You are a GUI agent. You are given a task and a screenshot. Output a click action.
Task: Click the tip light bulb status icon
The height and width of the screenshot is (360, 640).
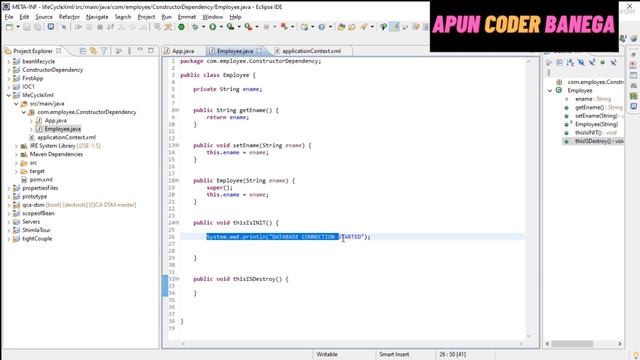(636, 355)
